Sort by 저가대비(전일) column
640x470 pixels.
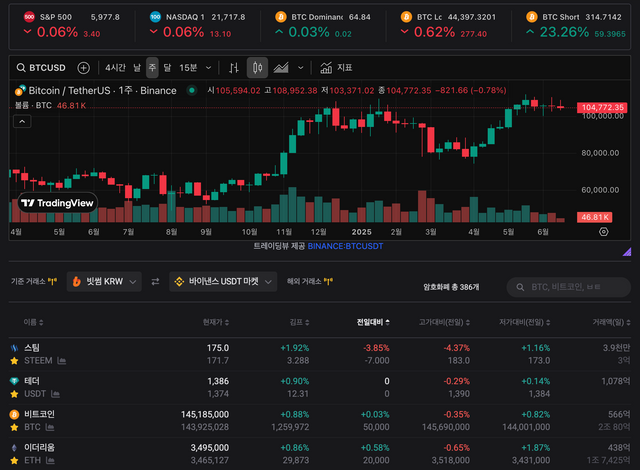coord(525,322)
